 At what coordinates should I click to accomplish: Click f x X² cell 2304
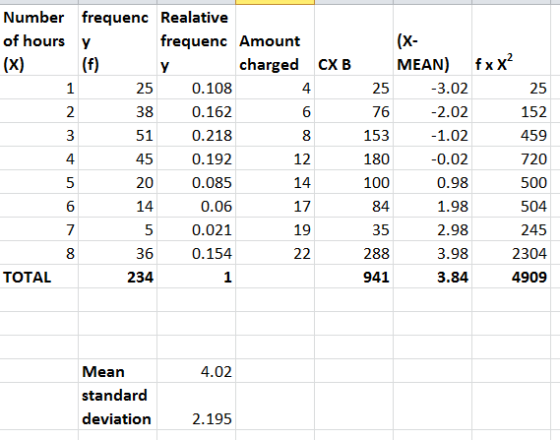(511, 253)
